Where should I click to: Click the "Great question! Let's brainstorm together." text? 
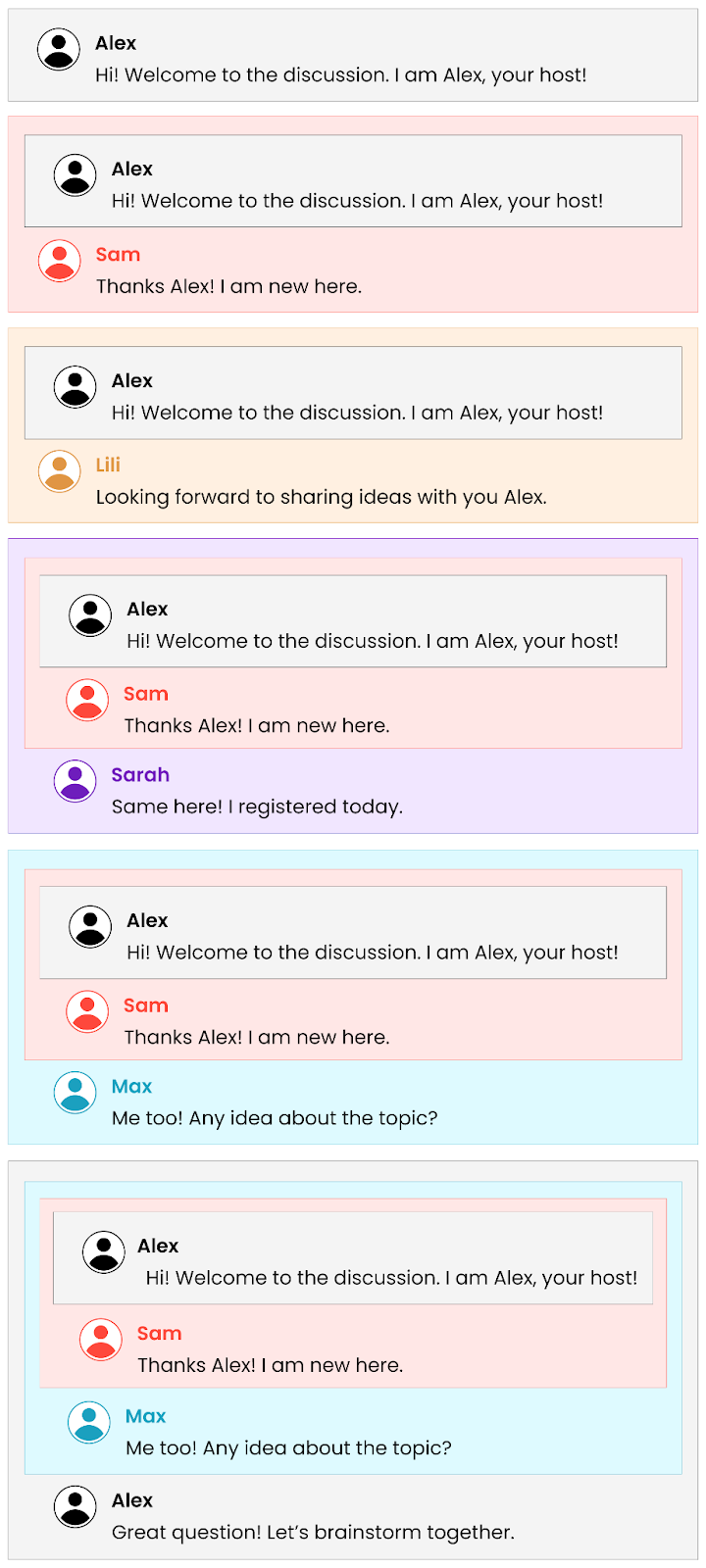coord(313,1532)
